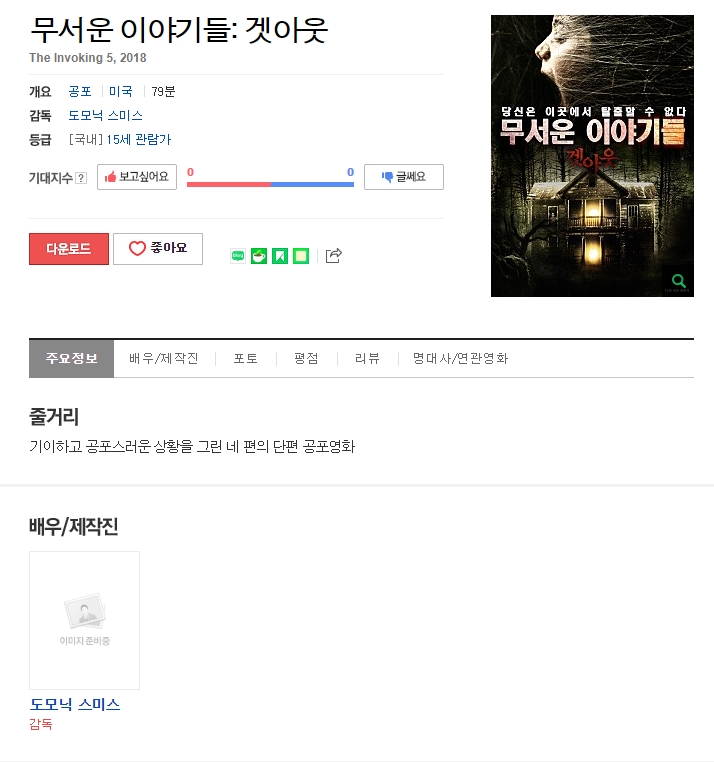
Task: Click the 기대지수 red-blue ratio bar
Action: (270, 184)
